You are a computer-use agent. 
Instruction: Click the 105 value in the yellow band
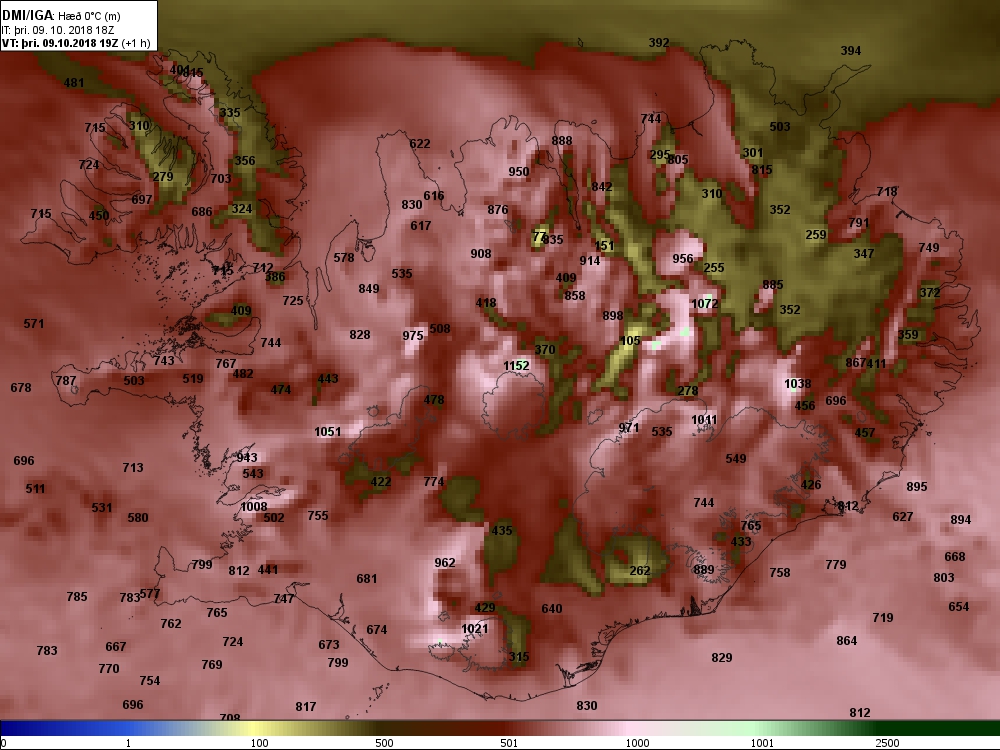pos(629,341)
